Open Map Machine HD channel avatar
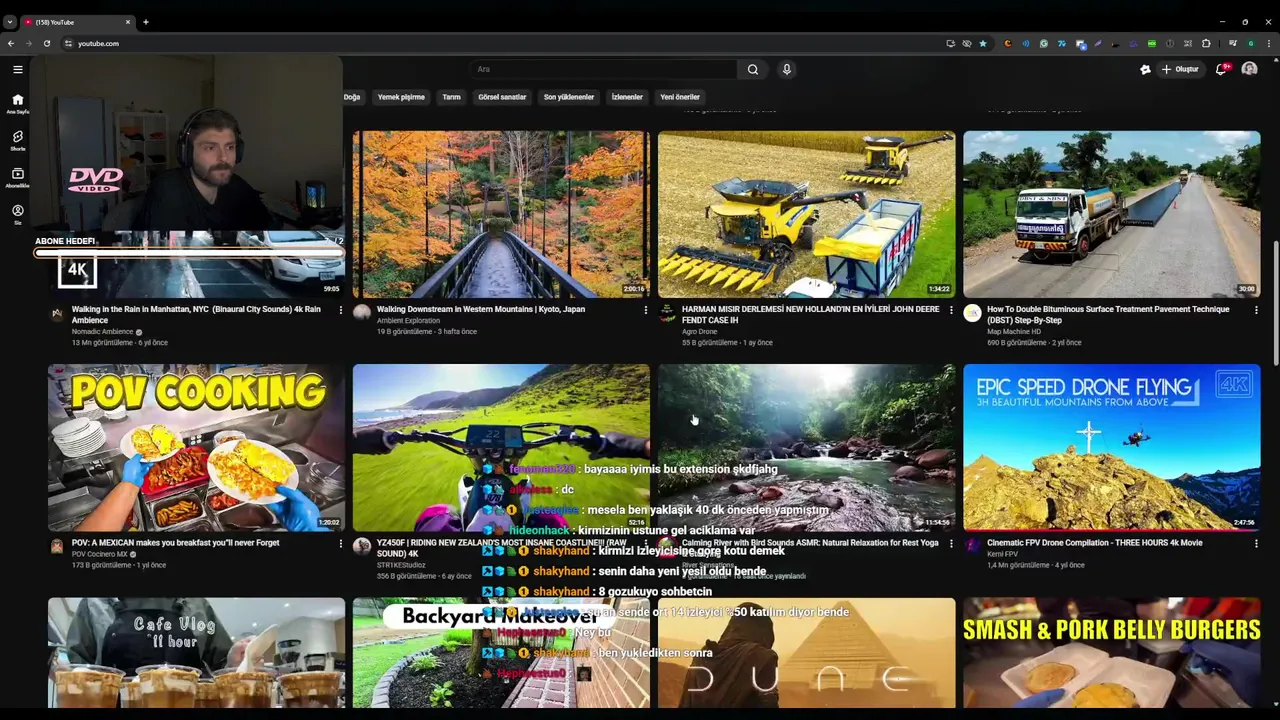The height and width of the screenshot is (720, 1280). pyautogui.click(x=972, y=313)
